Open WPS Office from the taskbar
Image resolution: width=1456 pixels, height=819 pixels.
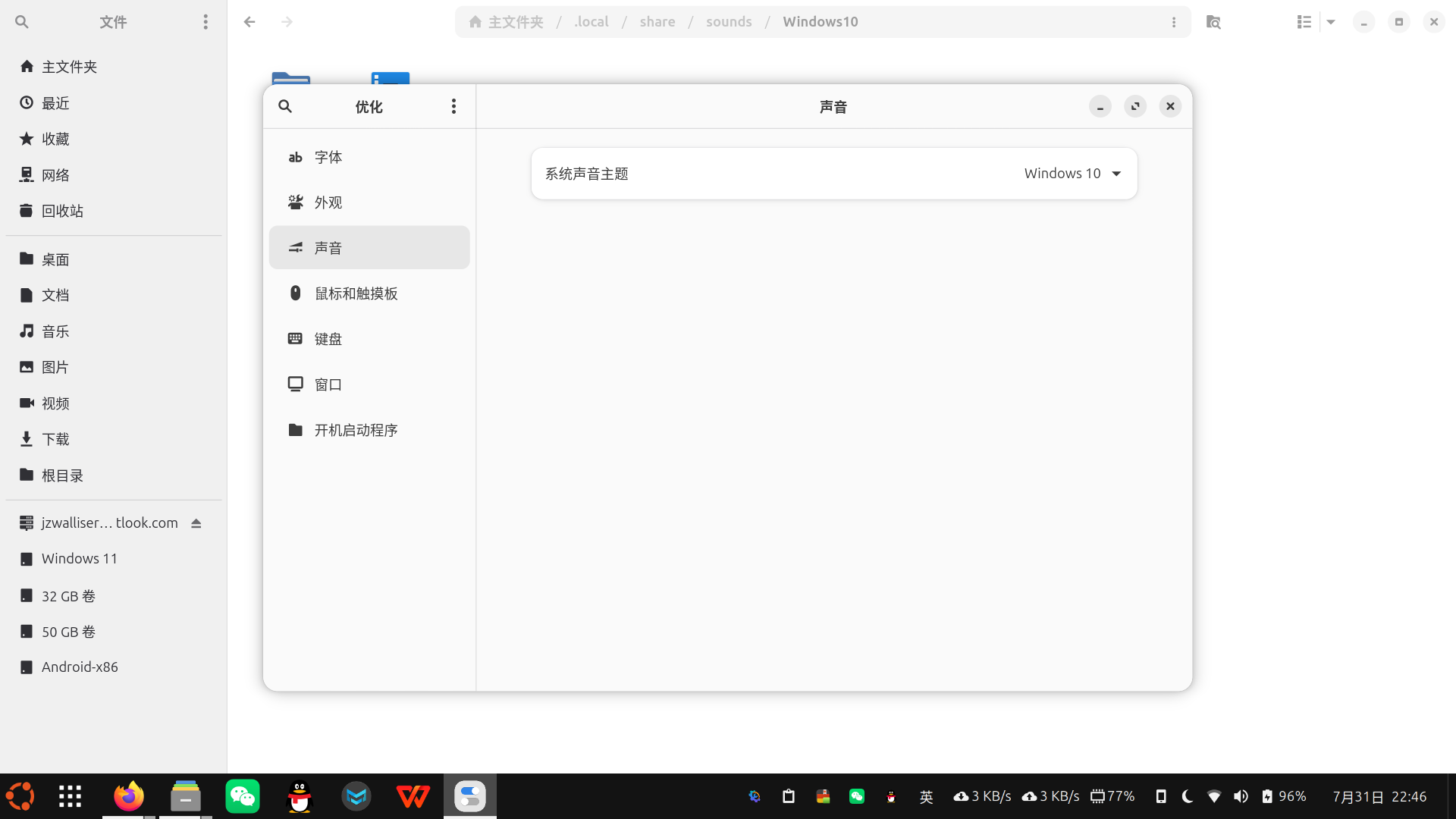click(413, 796)
